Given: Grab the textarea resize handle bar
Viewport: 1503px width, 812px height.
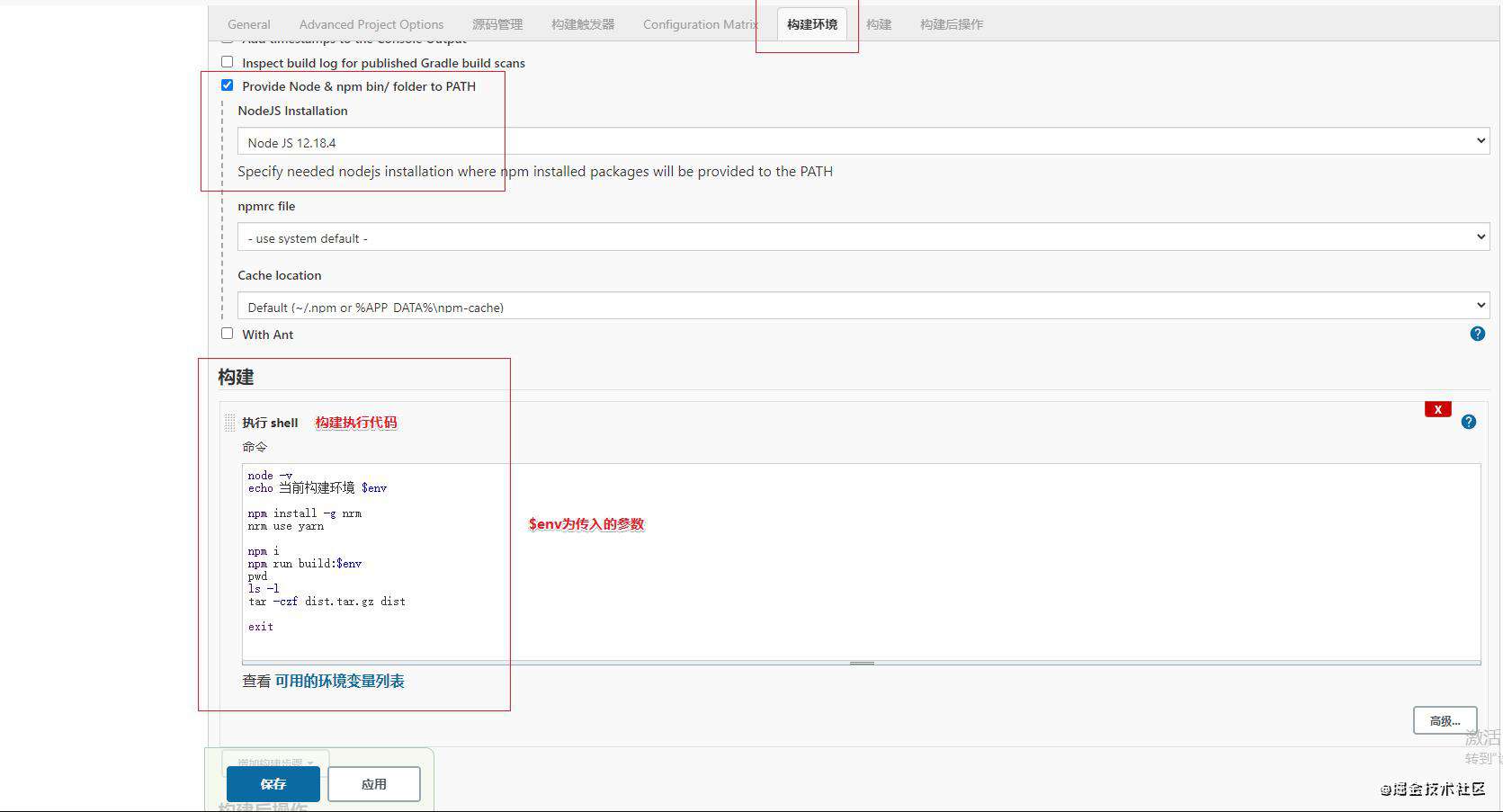Looking at the screenshot, I should pyautogui.click(x=861, y=664).
